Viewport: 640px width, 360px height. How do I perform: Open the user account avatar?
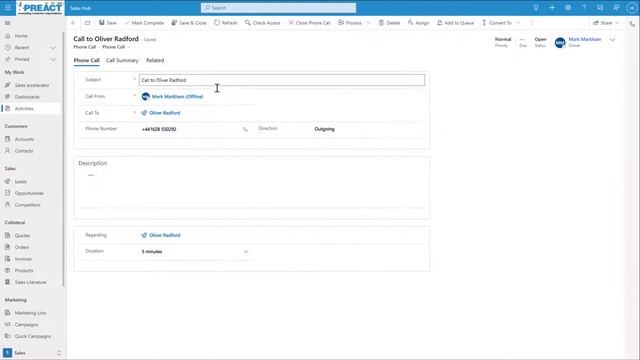click(631, 8)
